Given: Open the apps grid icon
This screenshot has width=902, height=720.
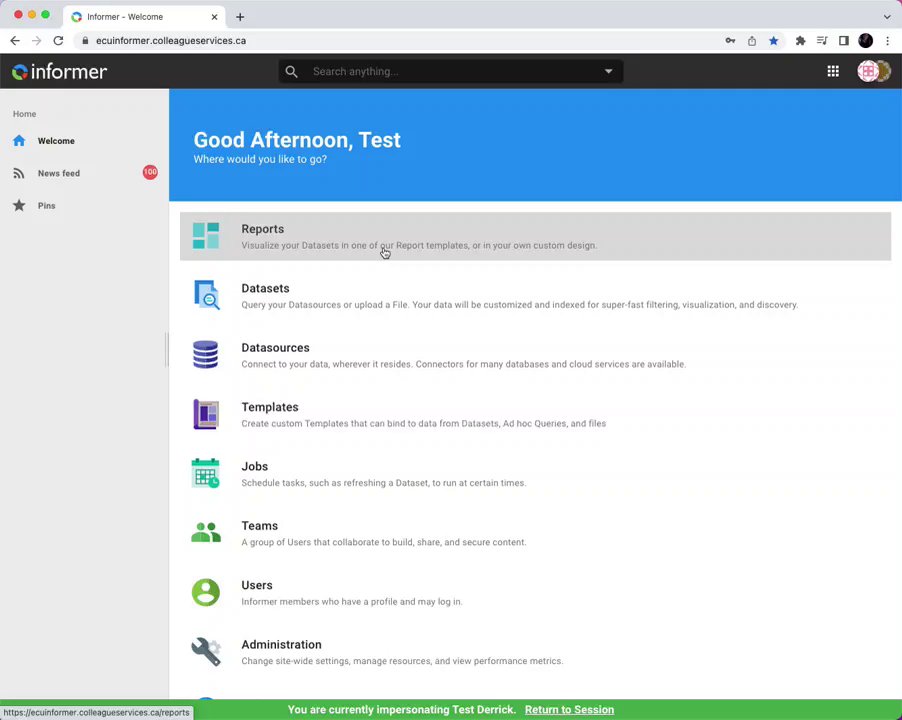Looking at the screenshot, I should (x=833, y=71).
